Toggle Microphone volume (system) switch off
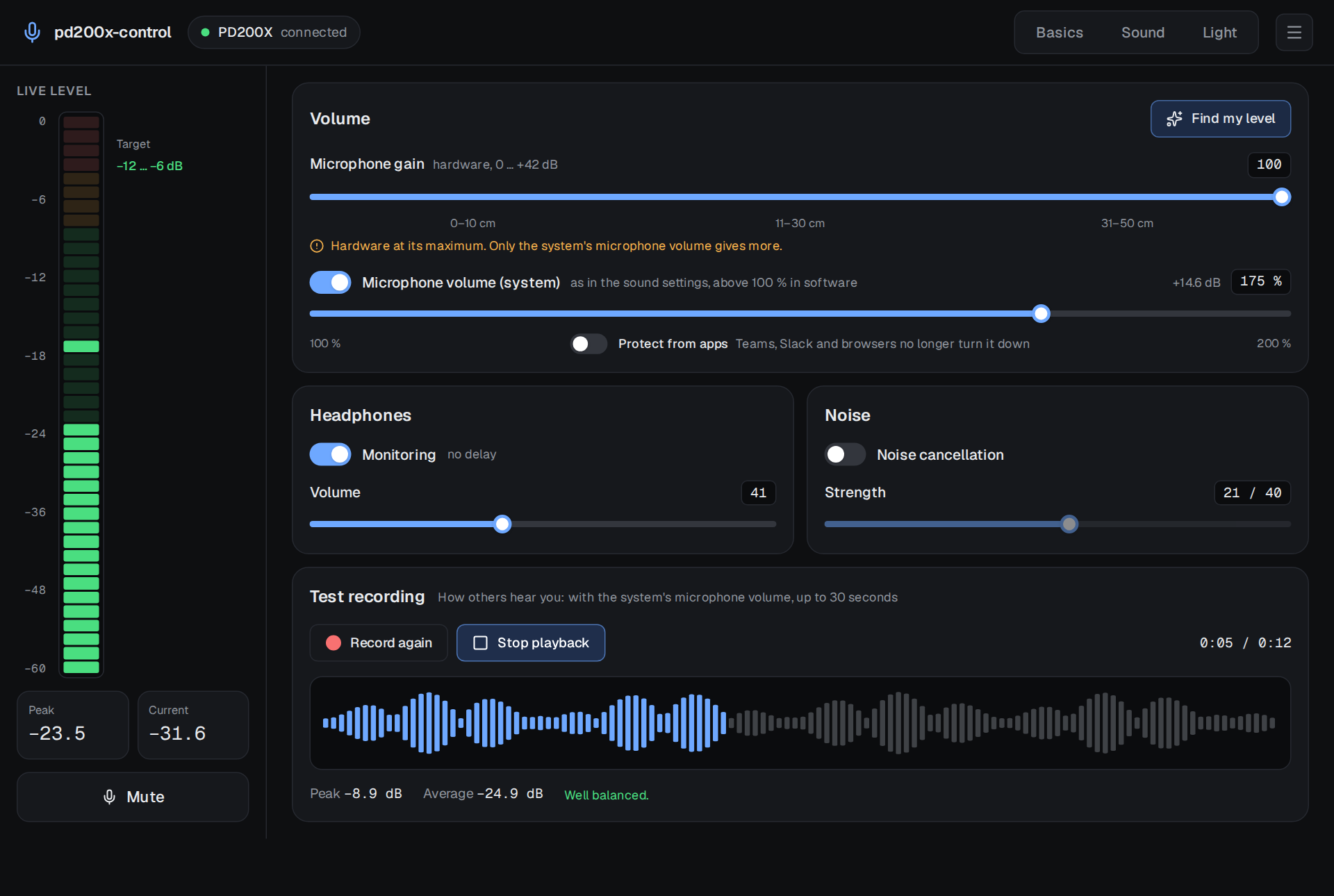 [330, 282]
